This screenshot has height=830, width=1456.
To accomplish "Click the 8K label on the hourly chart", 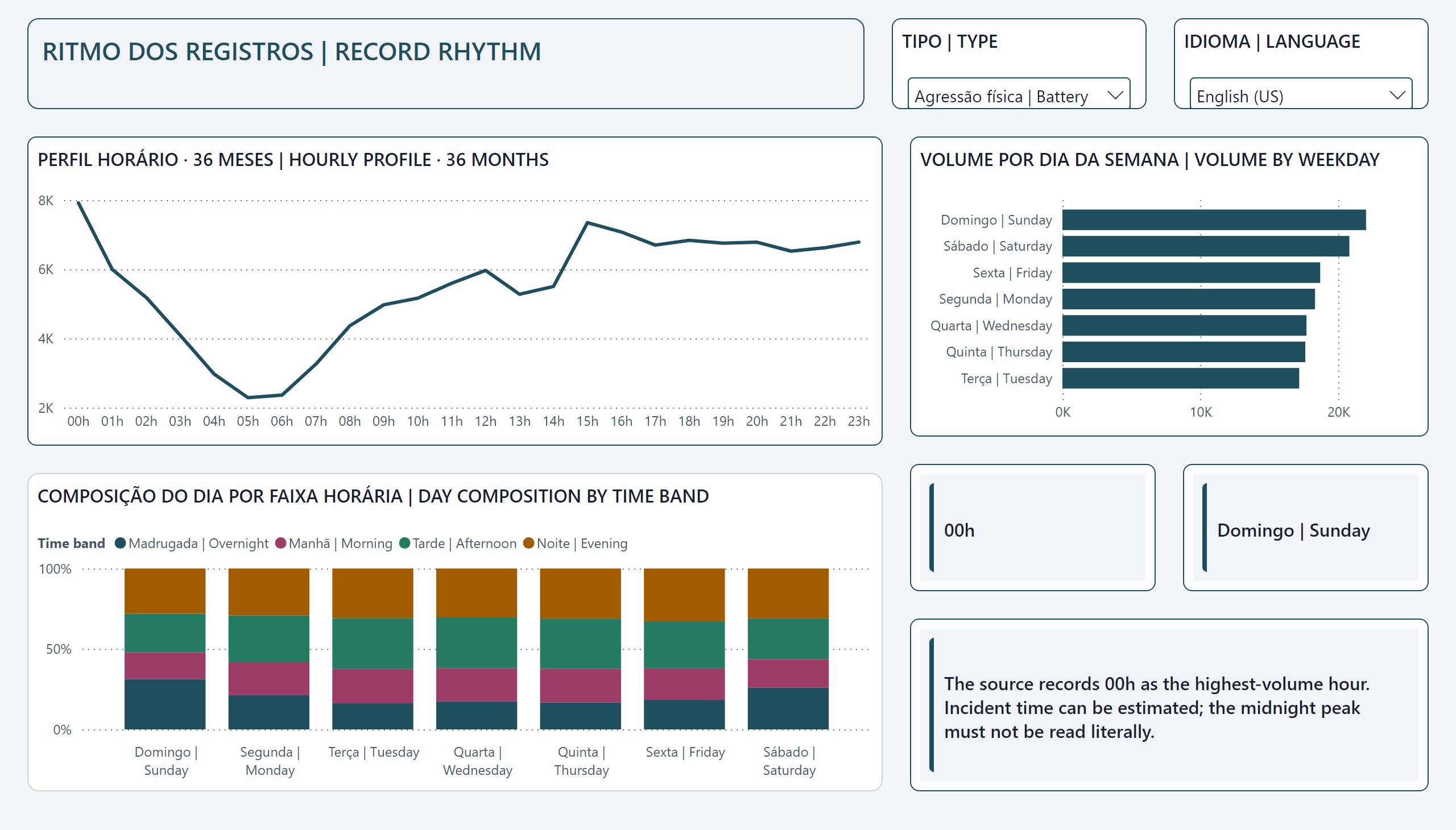I will coord(45,201).
